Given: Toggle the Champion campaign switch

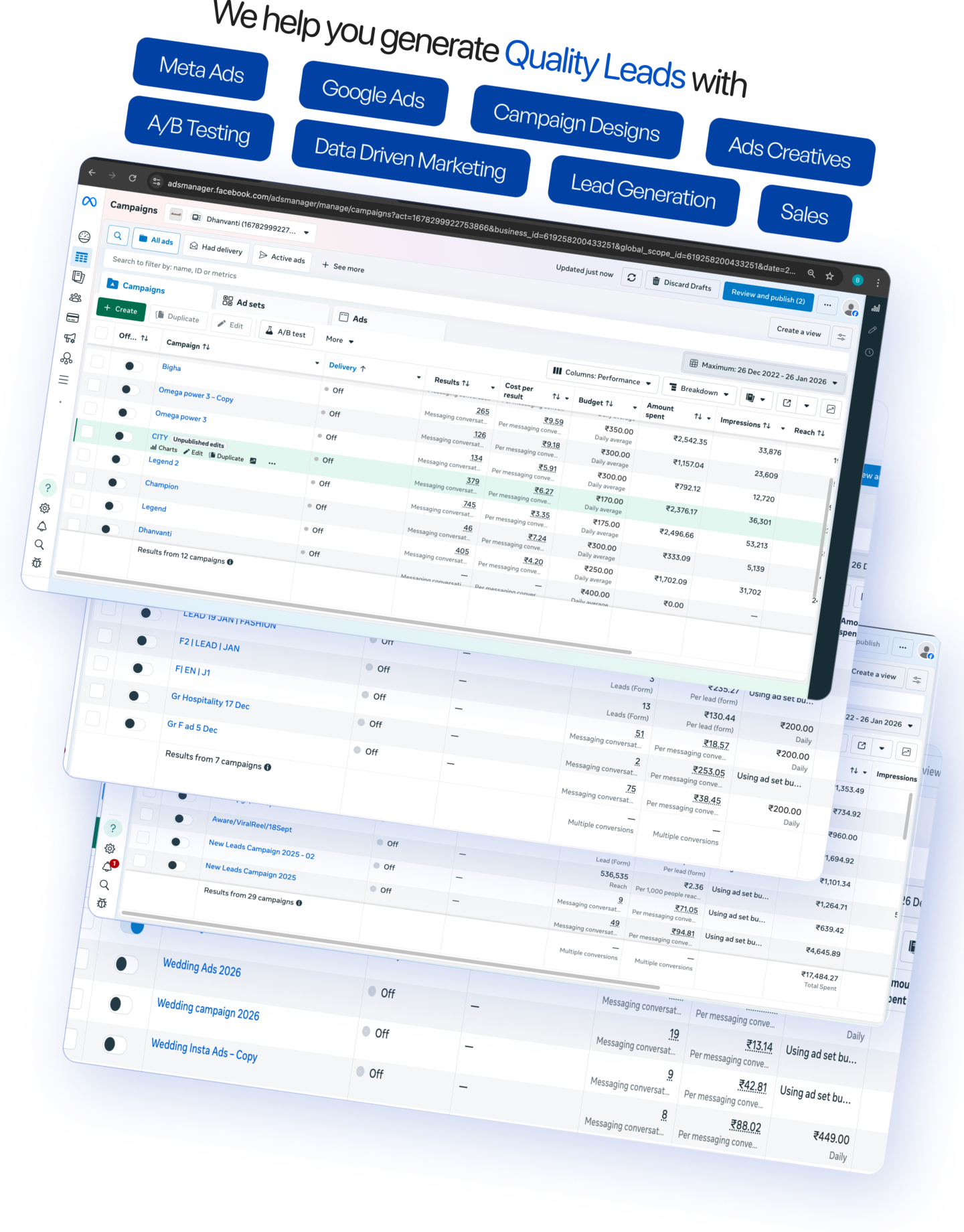Looking at the screenshot, I should [x=114, y=483].
